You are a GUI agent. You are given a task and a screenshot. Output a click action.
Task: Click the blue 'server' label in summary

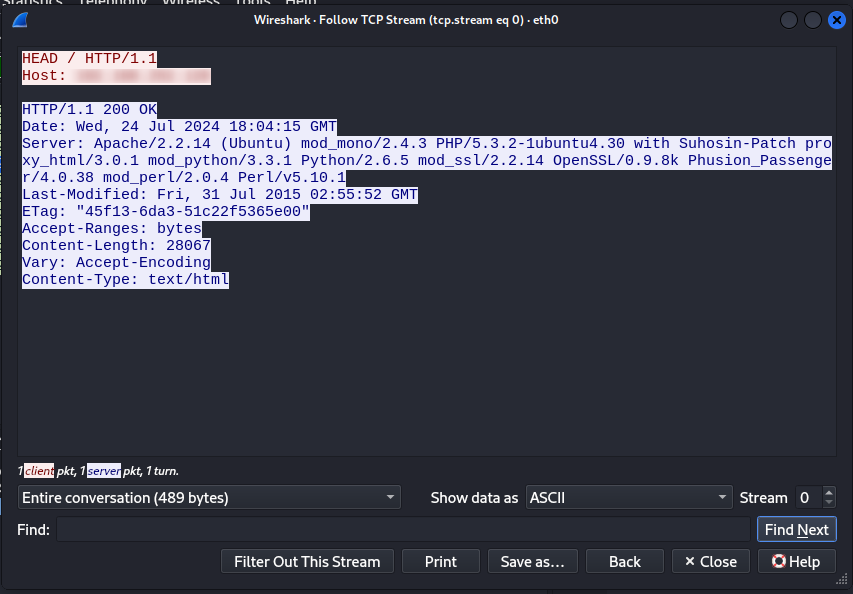pos(104,471)
